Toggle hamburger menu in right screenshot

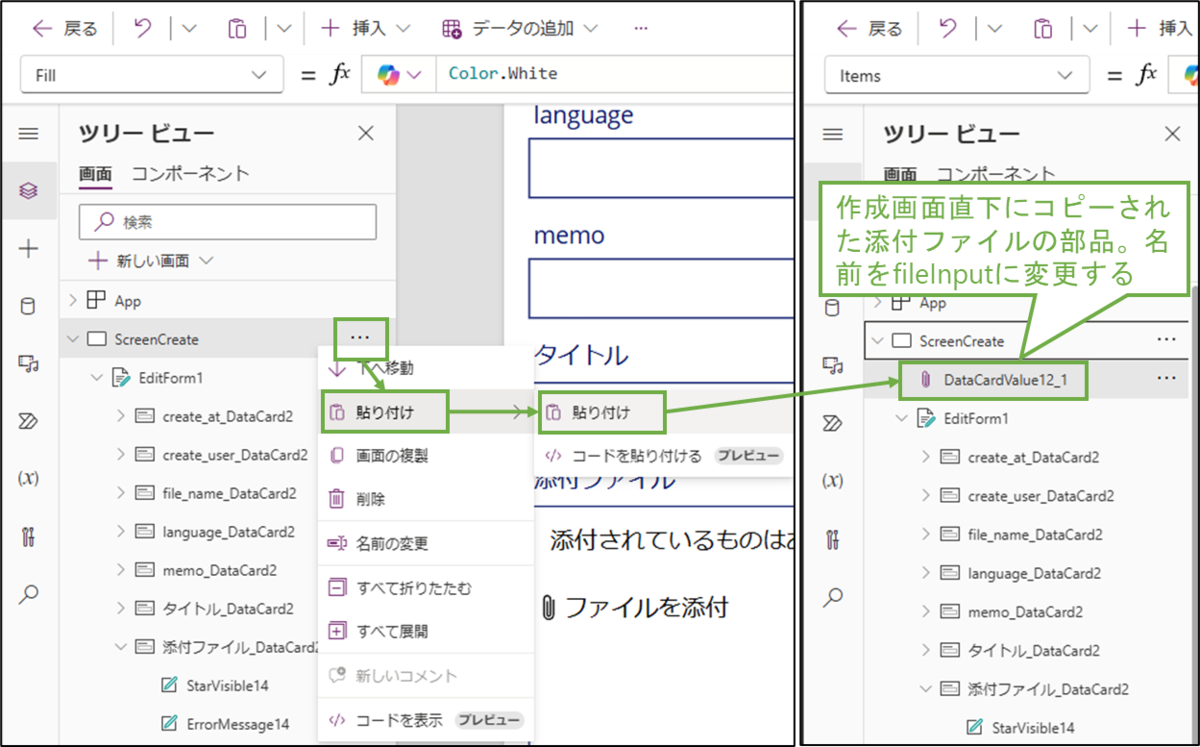click(x=833, y=134)
